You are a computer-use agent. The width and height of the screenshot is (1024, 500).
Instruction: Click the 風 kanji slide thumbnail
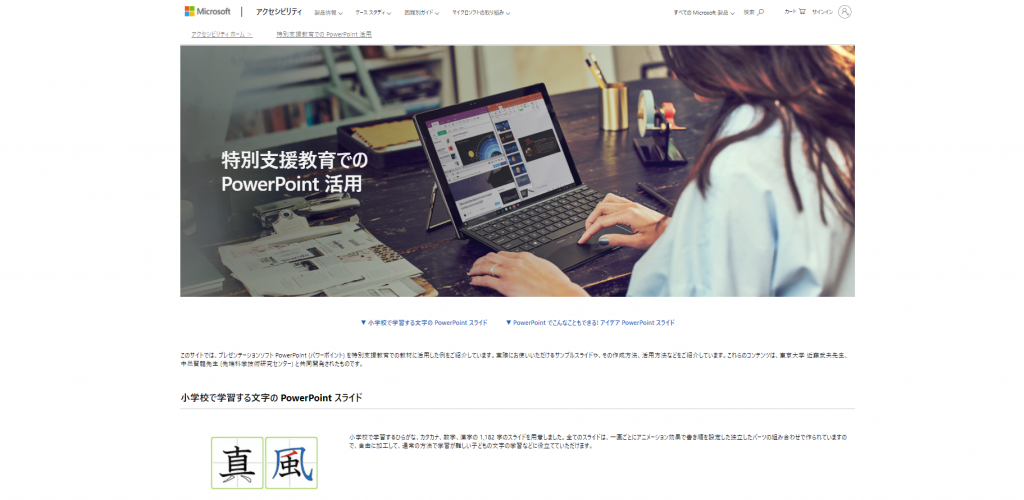[291, 463]
